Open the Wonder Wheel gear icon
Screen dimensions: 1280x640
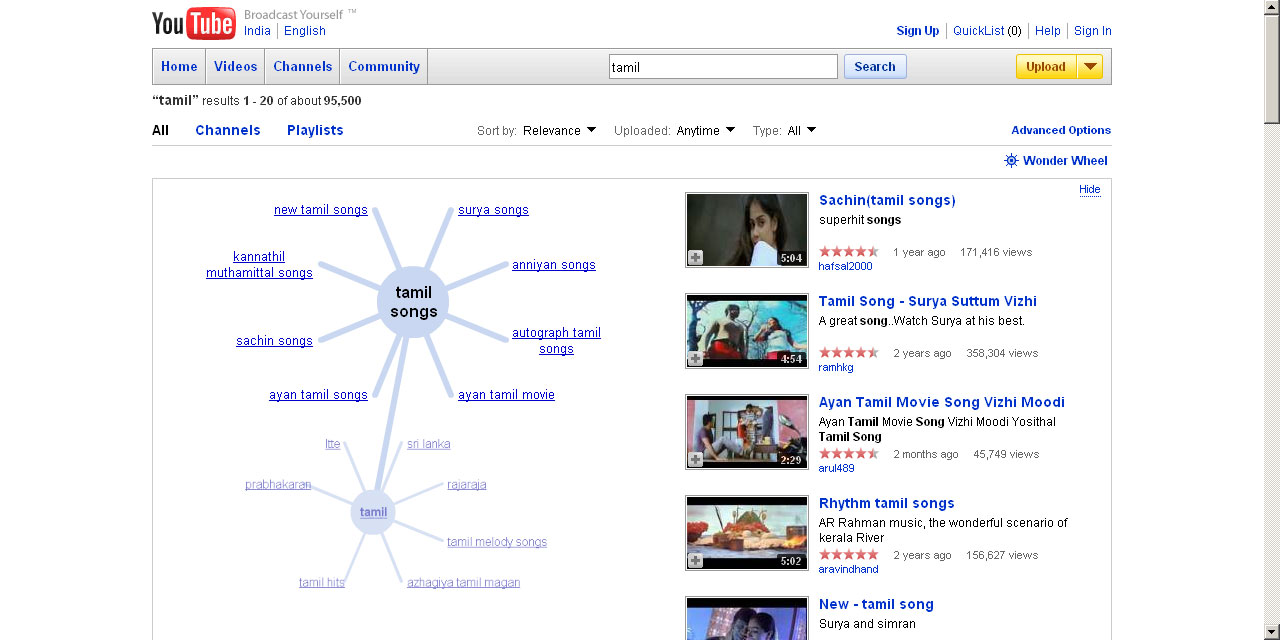(x=1011, y=160)
